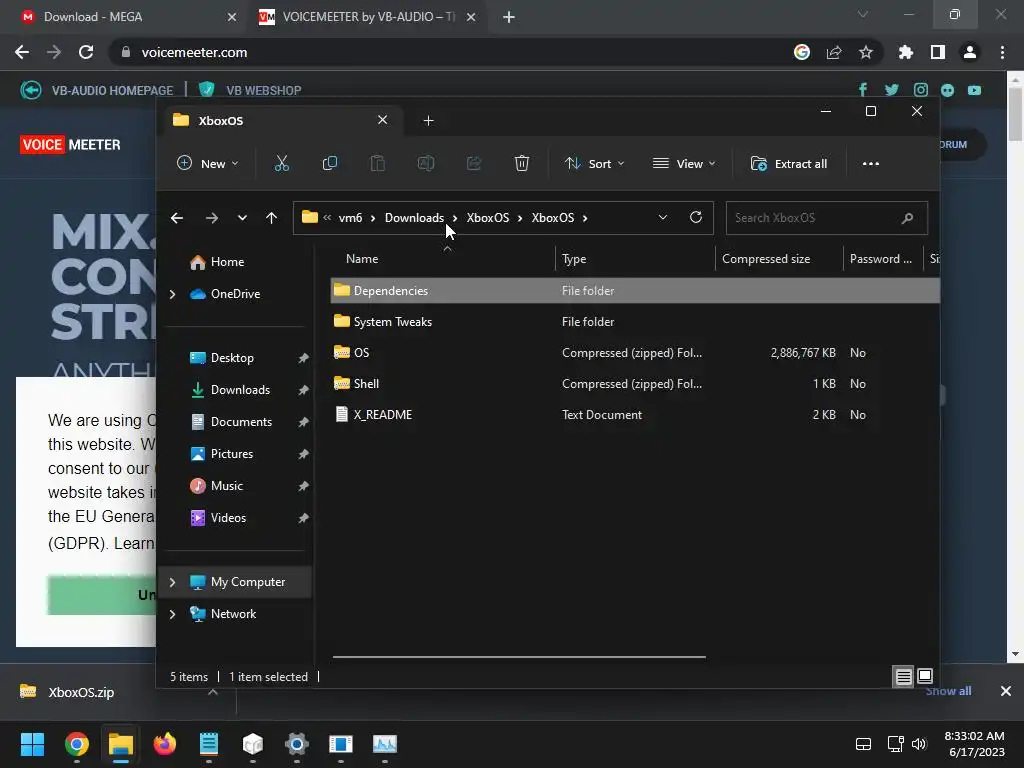The height and width of the screenshot is (768, 1024).
Task: Click the share page icon in Chrome address bar
Action: (x=834, y=52)
